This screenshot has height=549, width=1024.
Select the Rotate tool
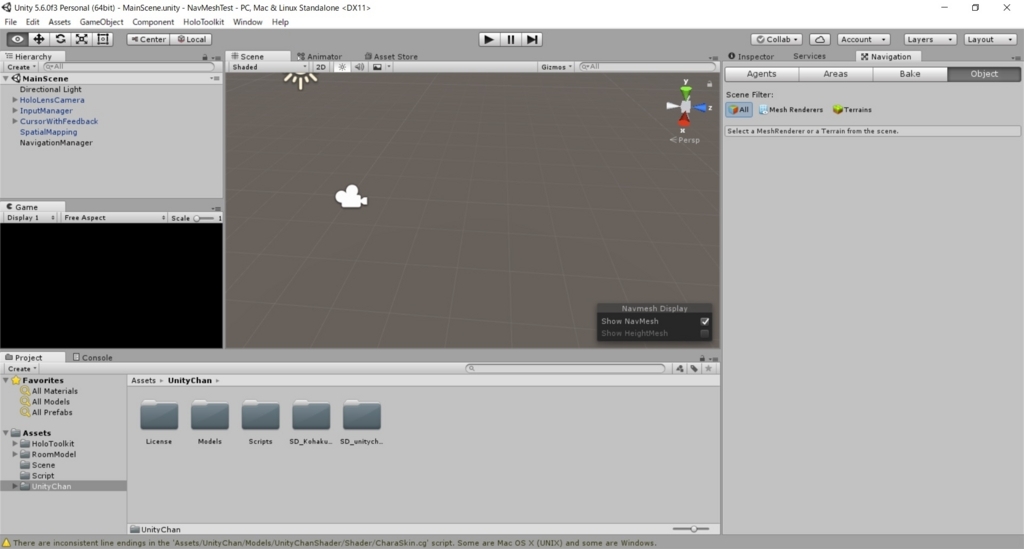pos(60,39)
